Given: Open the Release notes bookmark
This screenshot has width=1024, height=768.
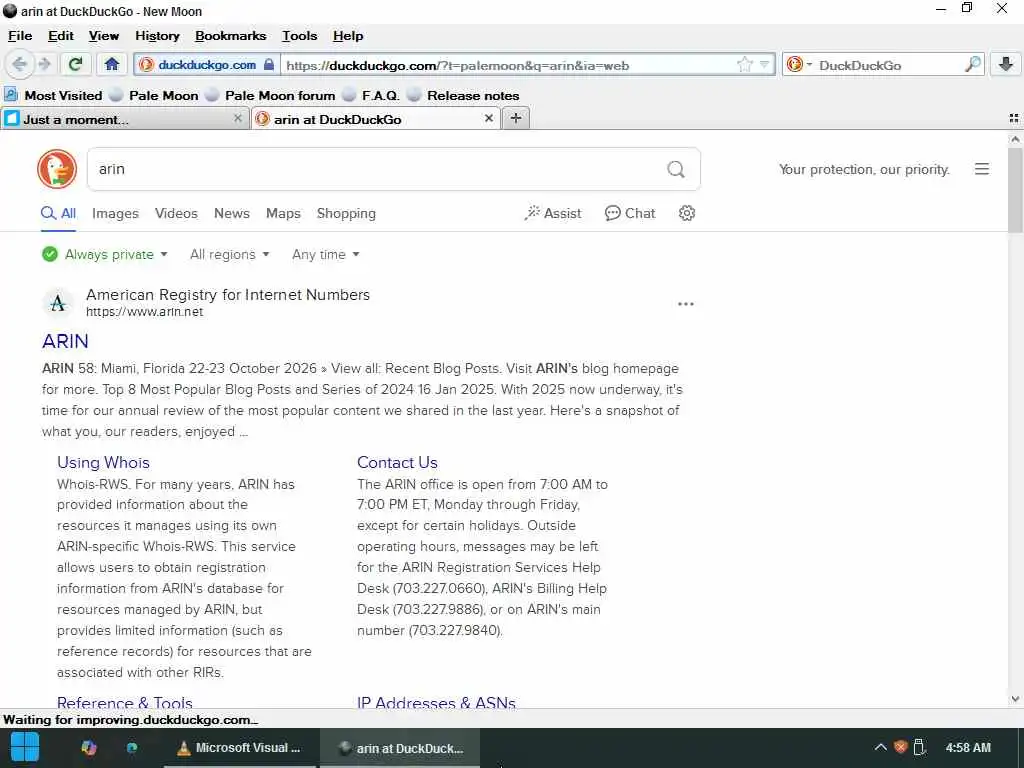Looking at the screenshot, I should tap(463, 95).
